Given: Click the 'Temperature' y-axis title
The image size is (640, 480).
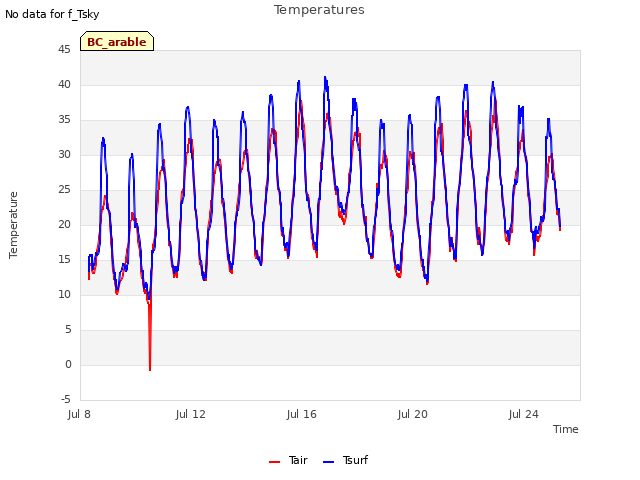Looking at the screenshot, I should [13, 225].
